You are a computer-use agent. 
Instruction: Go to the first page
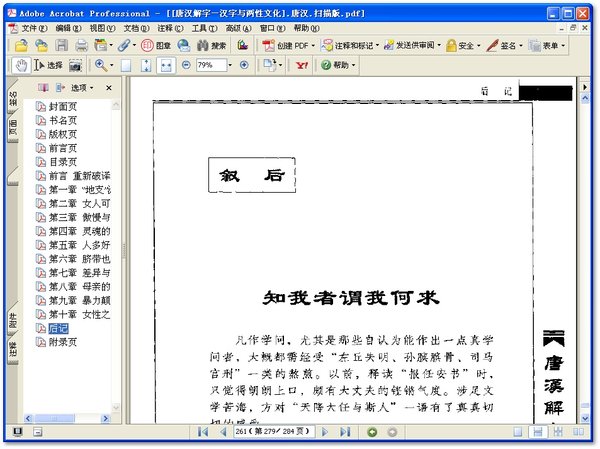pos(203,432)
